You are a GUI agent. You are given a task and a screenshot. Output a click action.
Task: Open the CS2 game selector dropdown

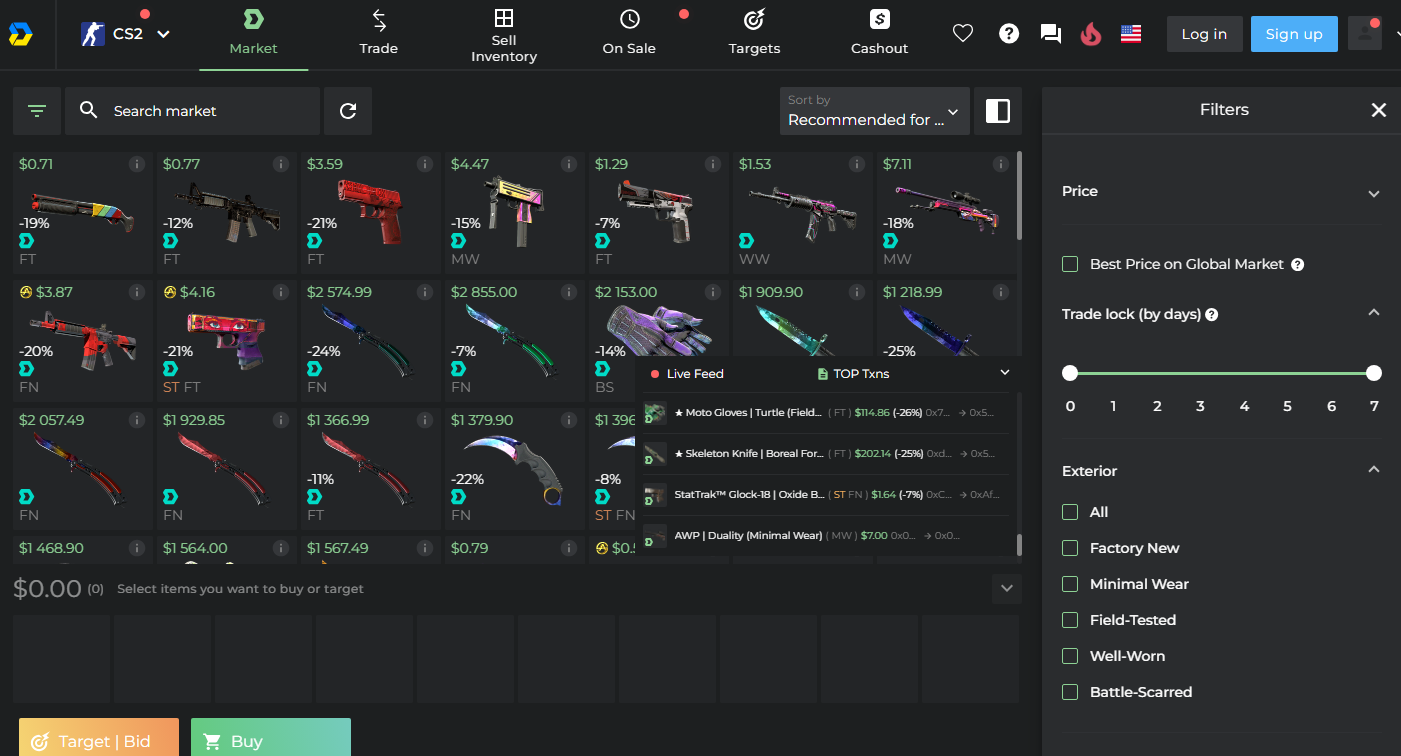[126, 34]
